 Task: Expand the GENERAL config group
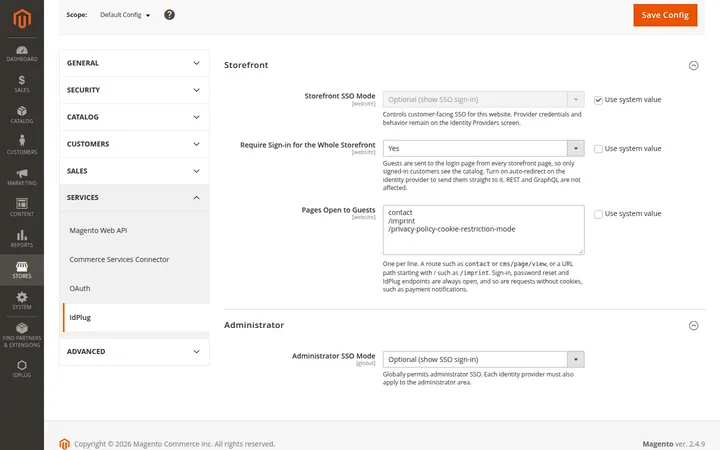(134, 63)
